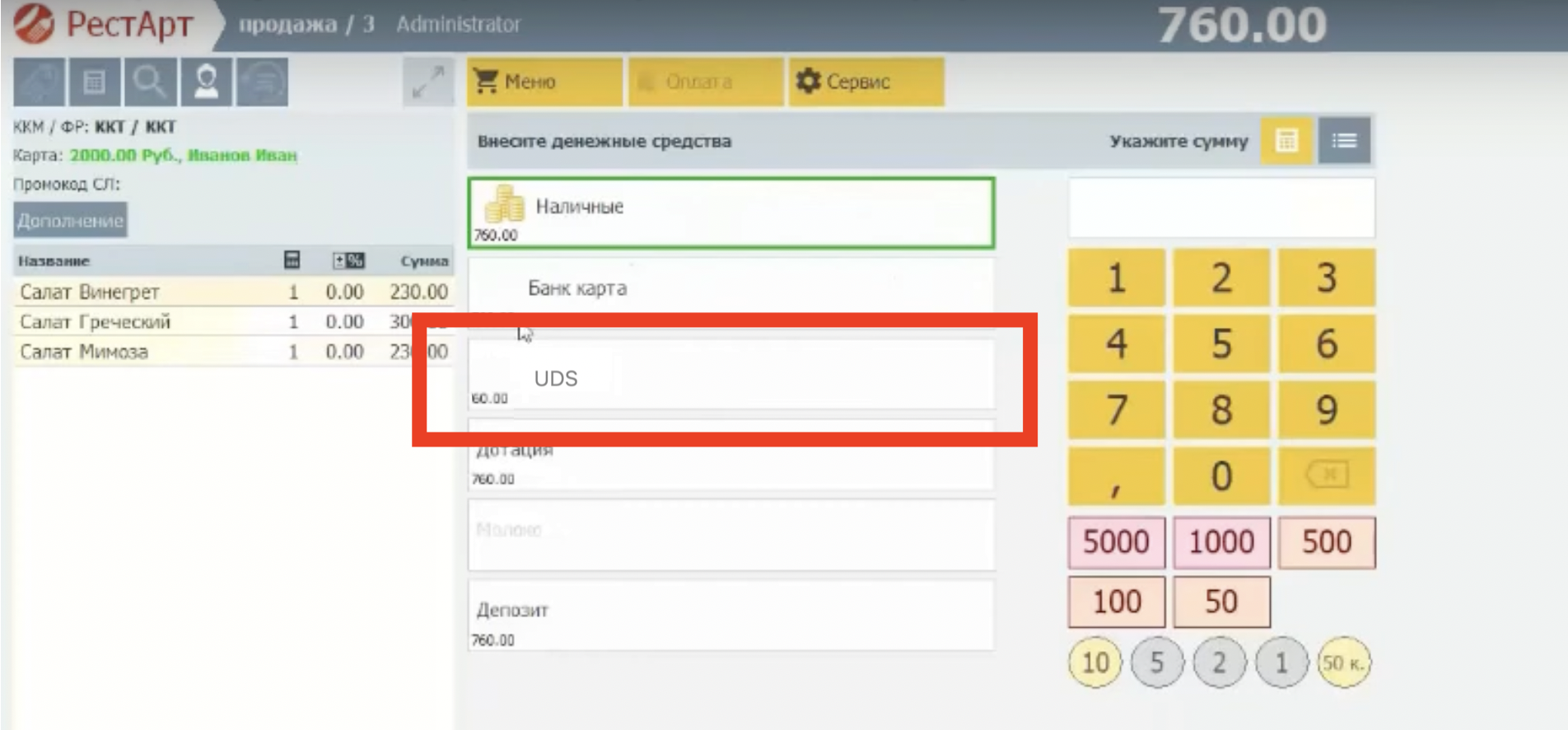The width and height of the screenshot is (1568, 730).
Task: Click the dimmed round chat icon
Action: point(262,82)
